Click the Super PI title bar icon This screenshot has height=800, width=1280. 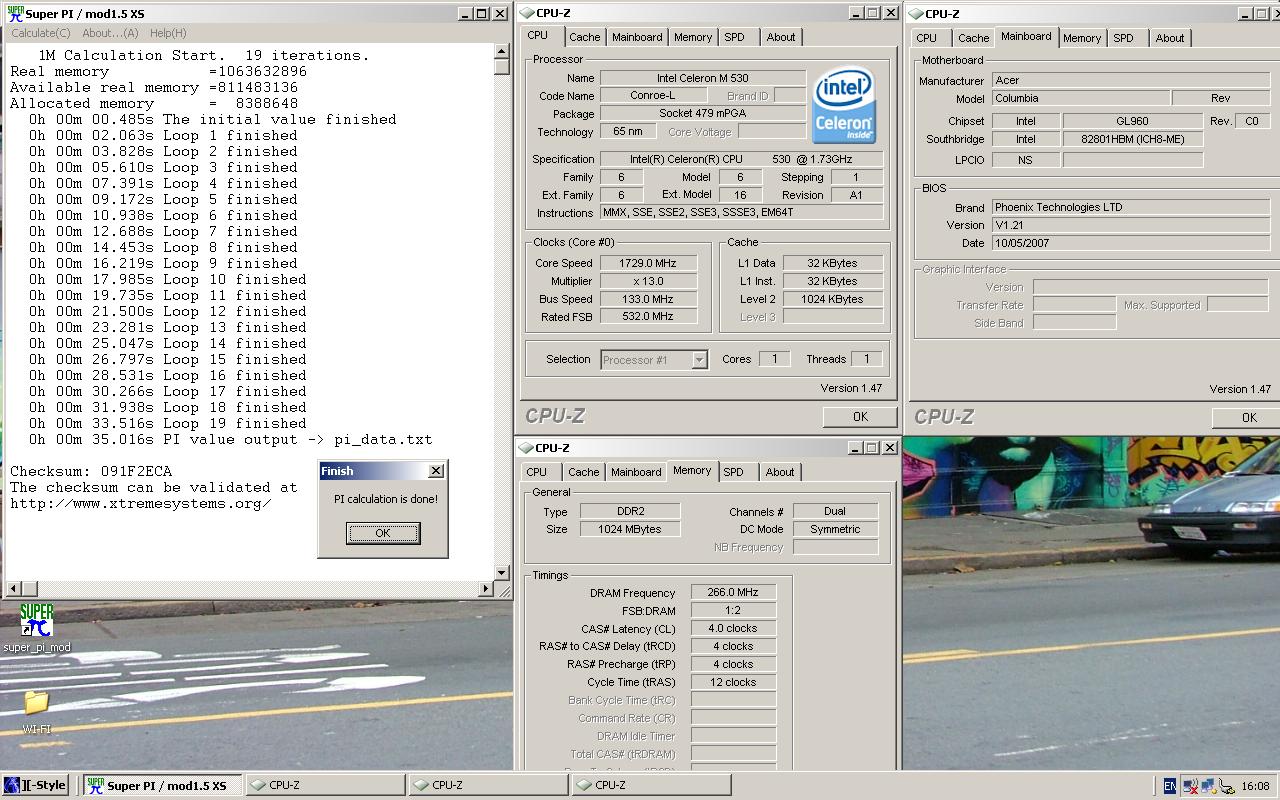tap(15, 13)
